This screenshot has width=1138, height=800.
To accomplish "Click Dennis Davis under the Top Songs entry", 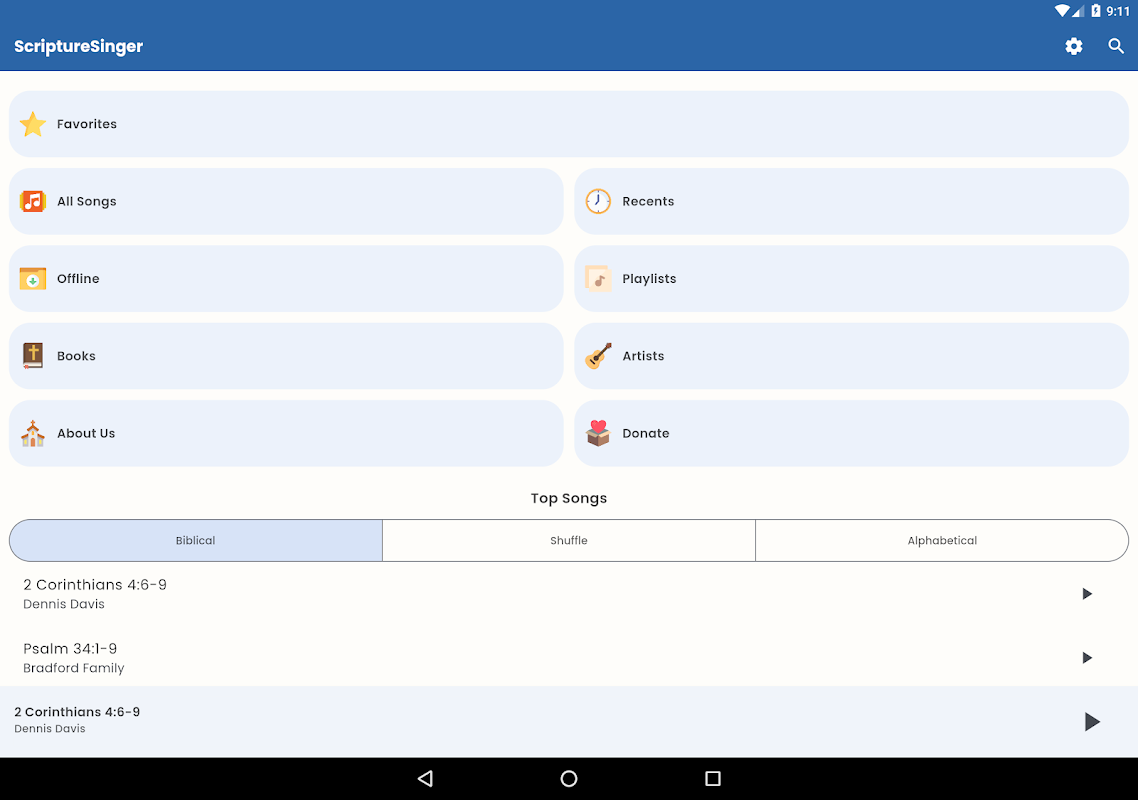I will (x=64, y=604).
